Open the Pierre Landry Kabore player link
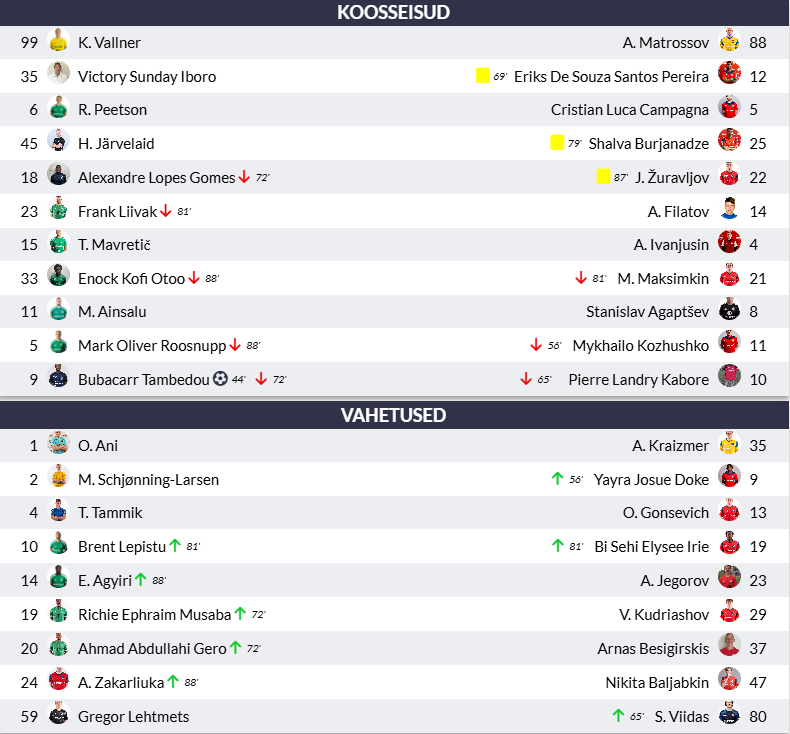The image size is (790, 734). pyautogui.click(x=638, y=379)
